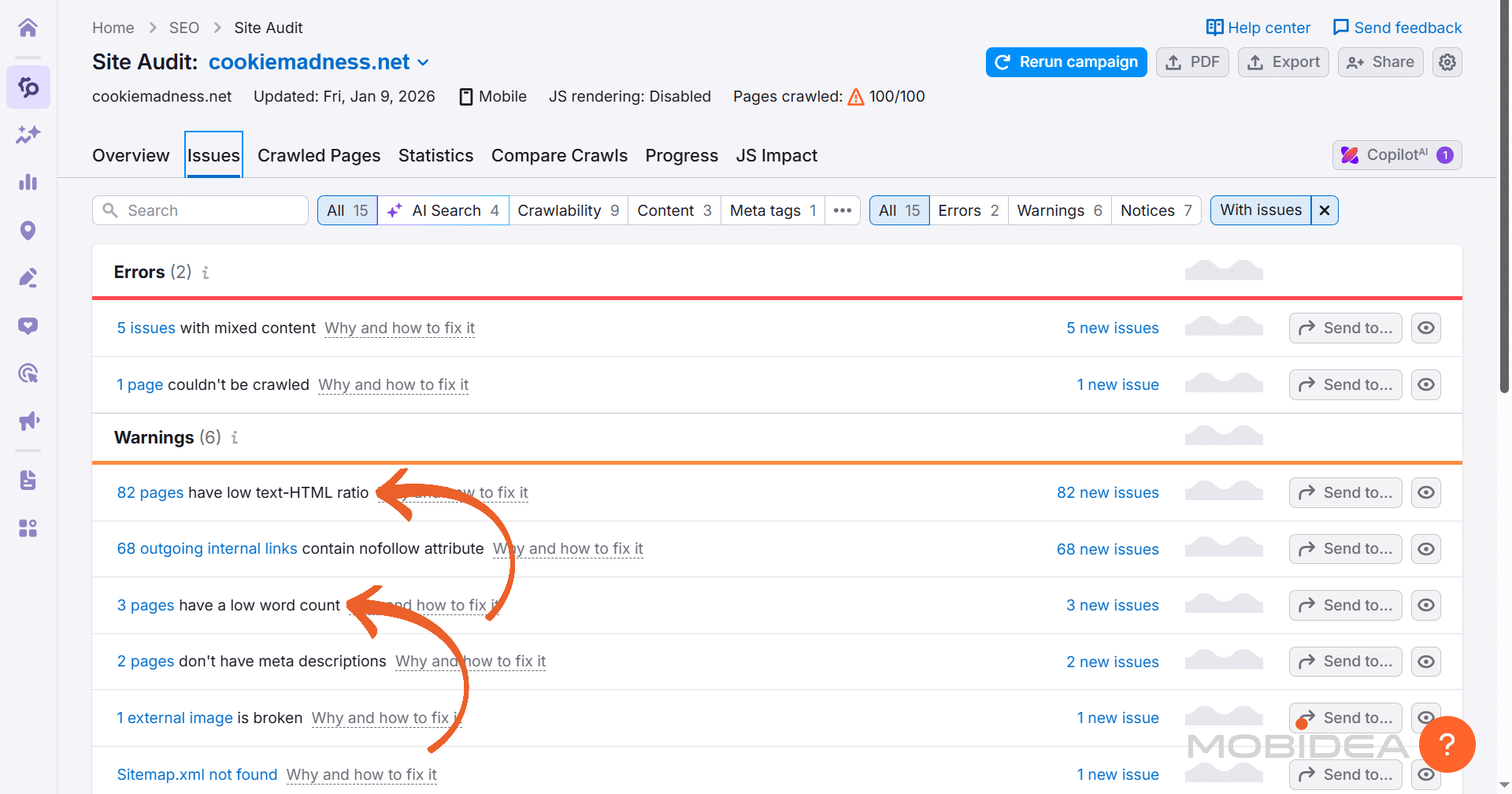Screen dimensions: 1512x794
Task: Open the Home icon in the sidebar
Action: [x=28, y=27]
